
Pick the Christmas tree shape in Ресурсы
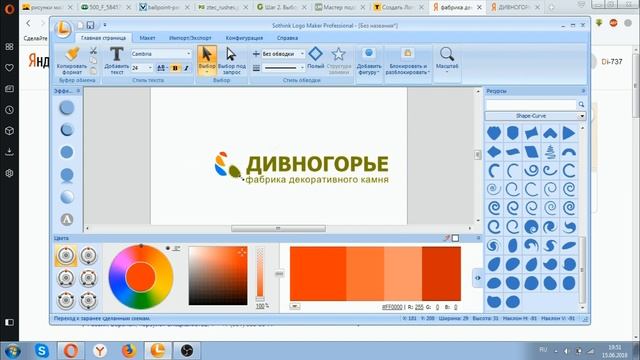550,152
